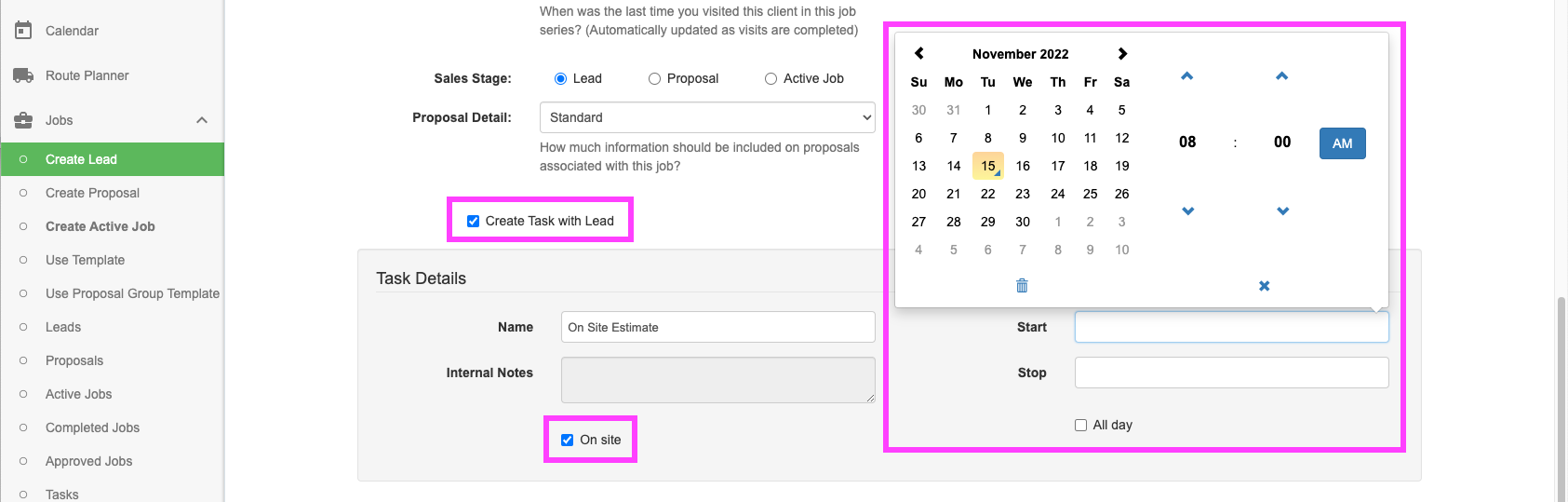Close date picker with X icon
The image size is (1568, 502).
[1264, 286]
